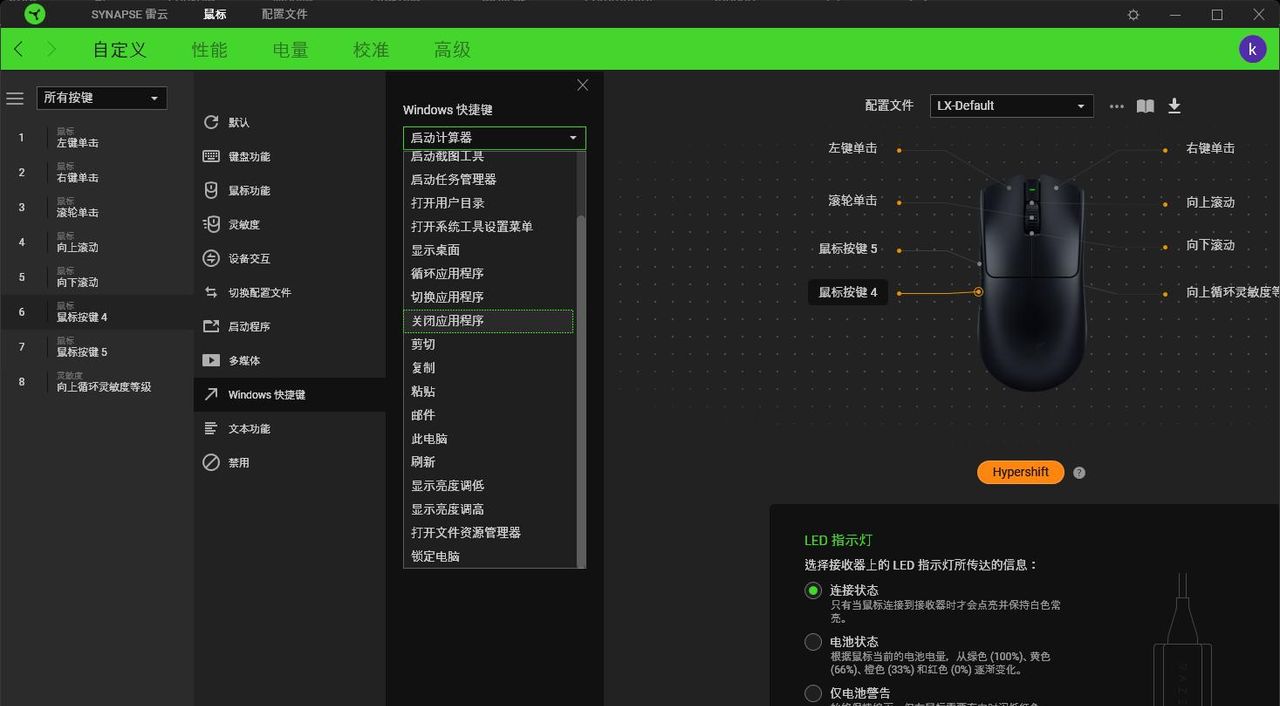The width and height of the screenshot is (1280, 706).
Task: Select button row 3 滚轮单击
Action: click(97, 208)
